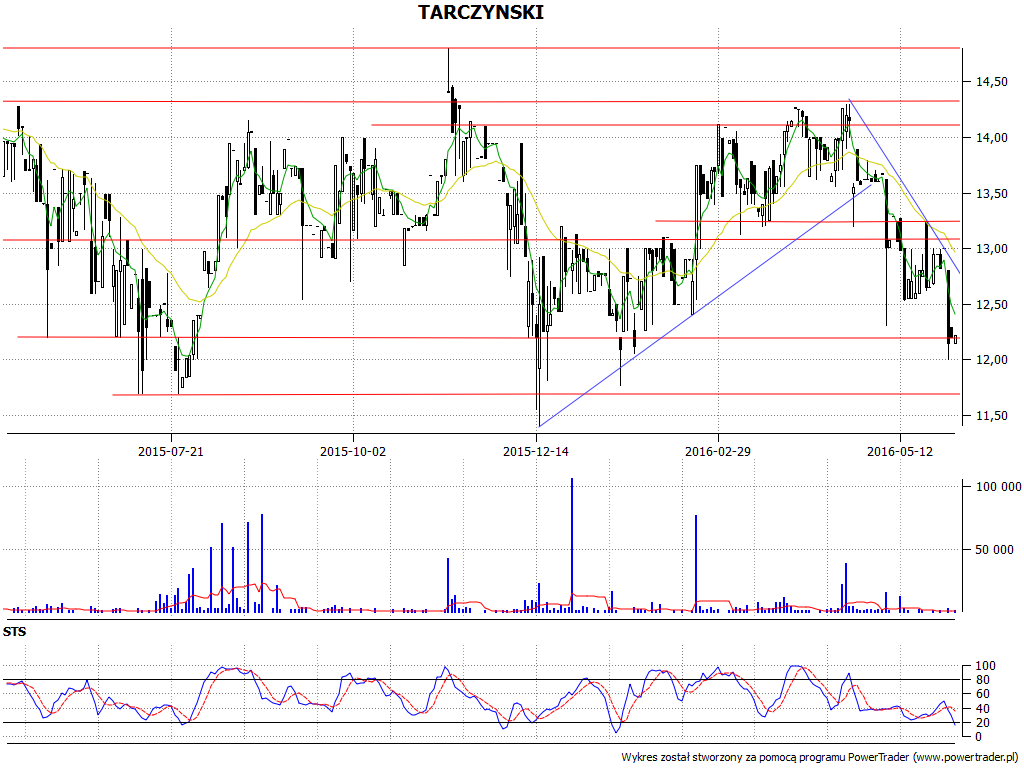Select the 11,50 price axis label
Viewport: 1024px width, 768px height.
[991, 415]
